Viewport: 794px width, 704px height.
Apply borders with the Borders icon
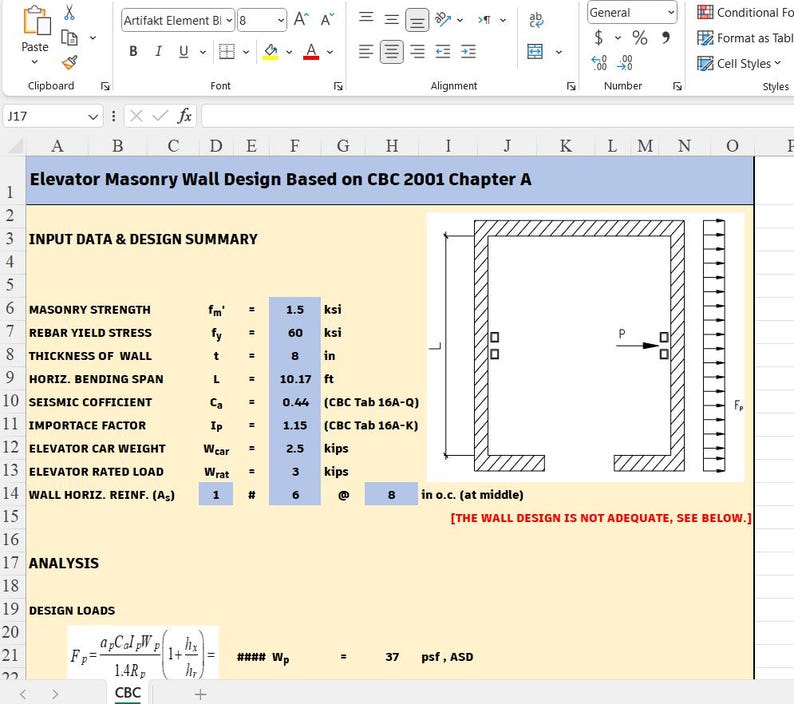pos(226,51)
